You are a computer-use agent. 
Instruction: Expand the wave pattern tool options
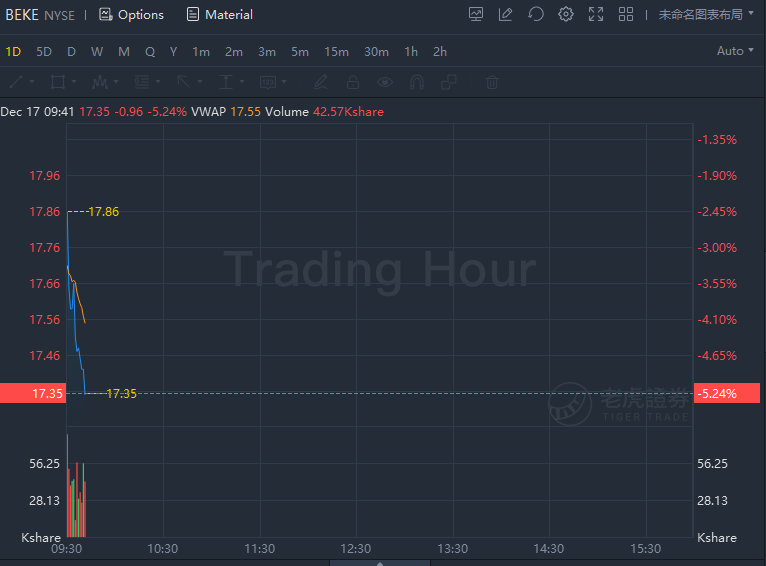(116, 82)
